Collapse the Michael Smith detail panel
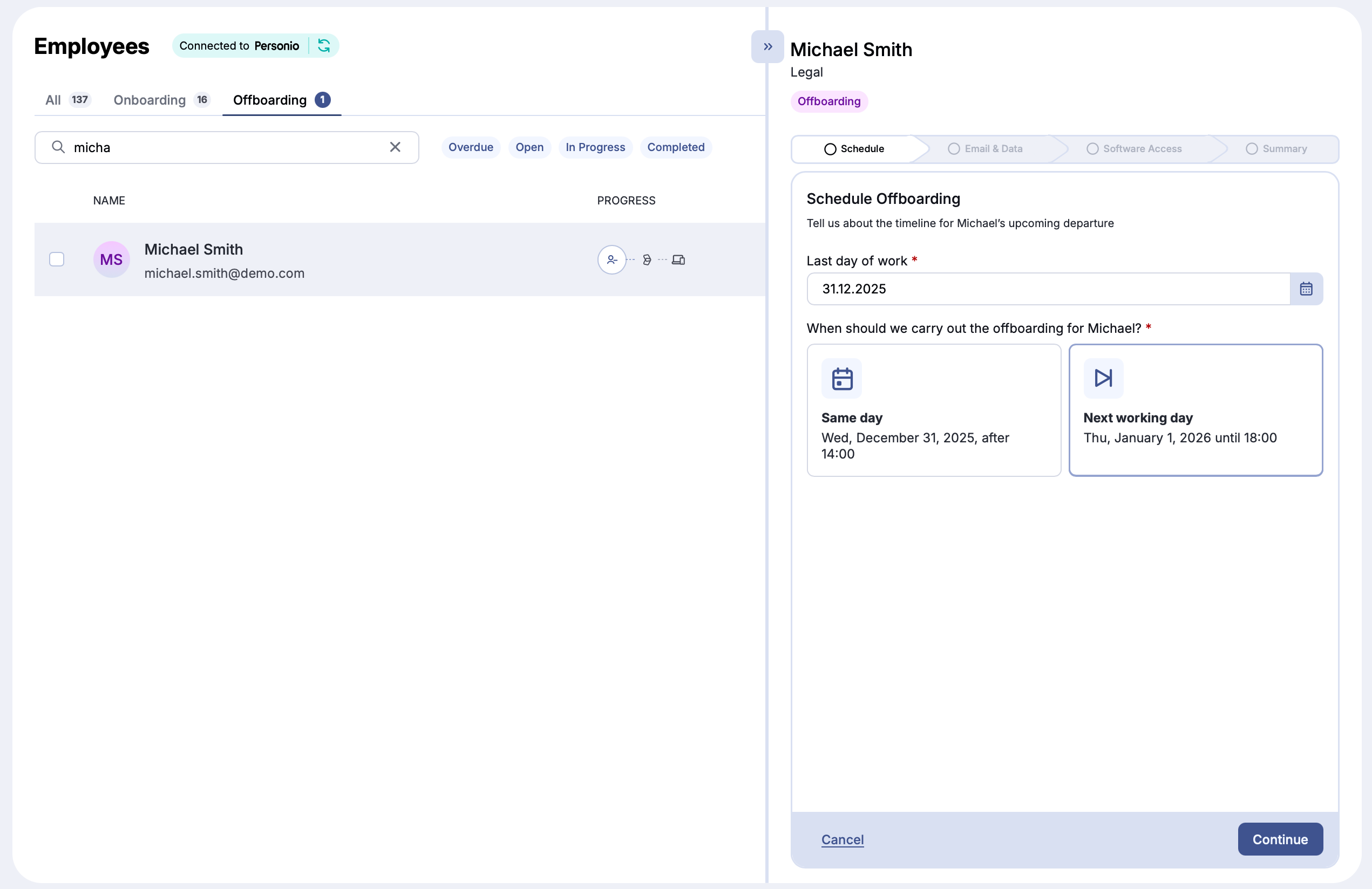 767,47
